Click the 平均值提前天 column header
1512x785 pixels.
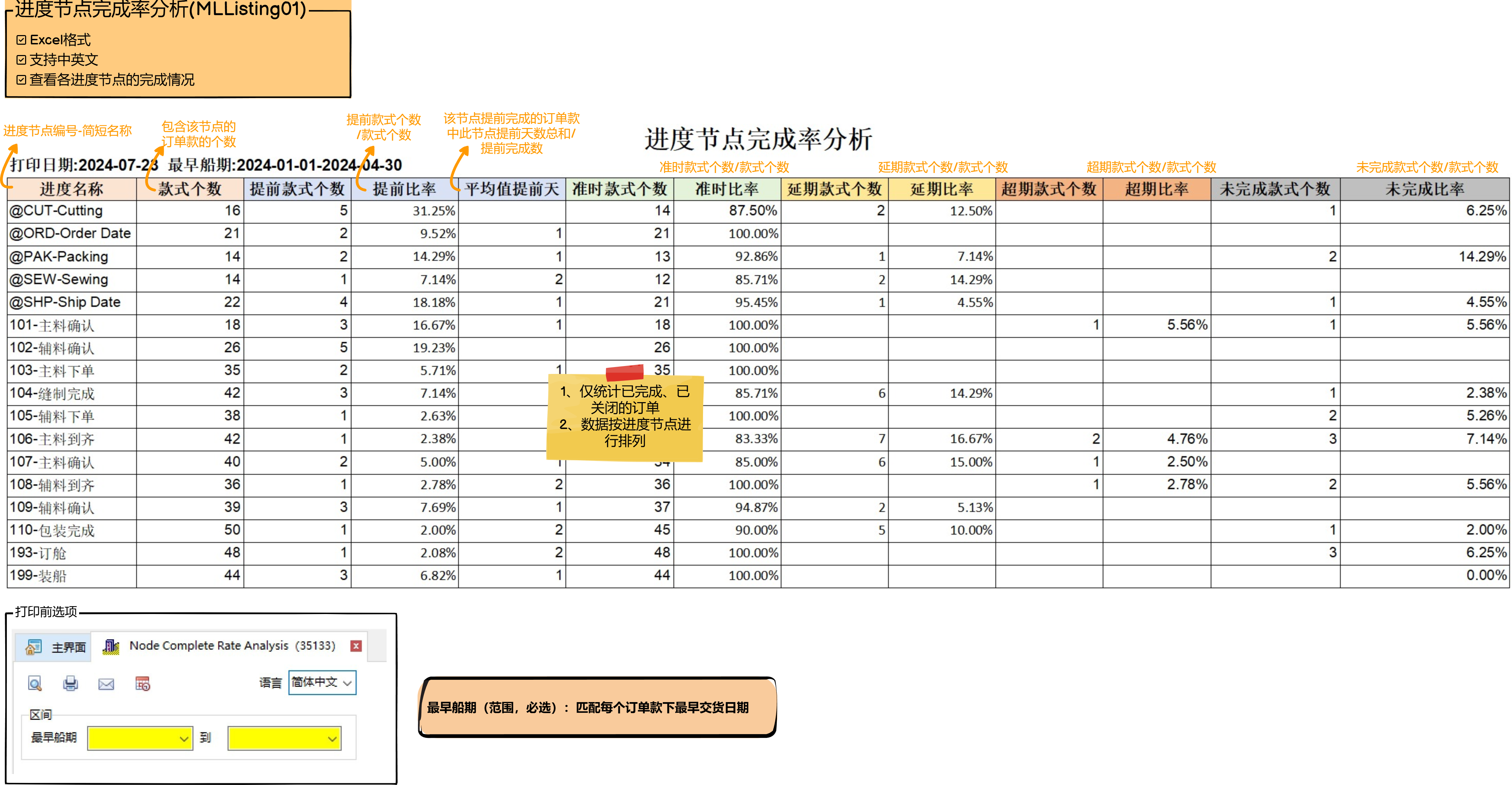click(512, 189)
